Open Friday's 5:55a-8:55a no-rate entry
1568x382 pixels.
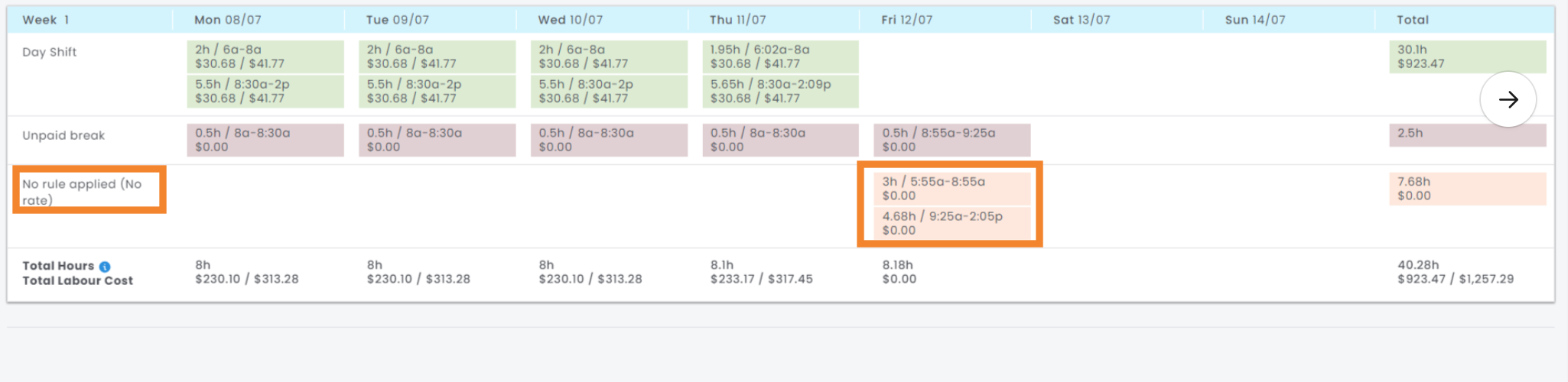pyautogui.click(x=952, y=189)
